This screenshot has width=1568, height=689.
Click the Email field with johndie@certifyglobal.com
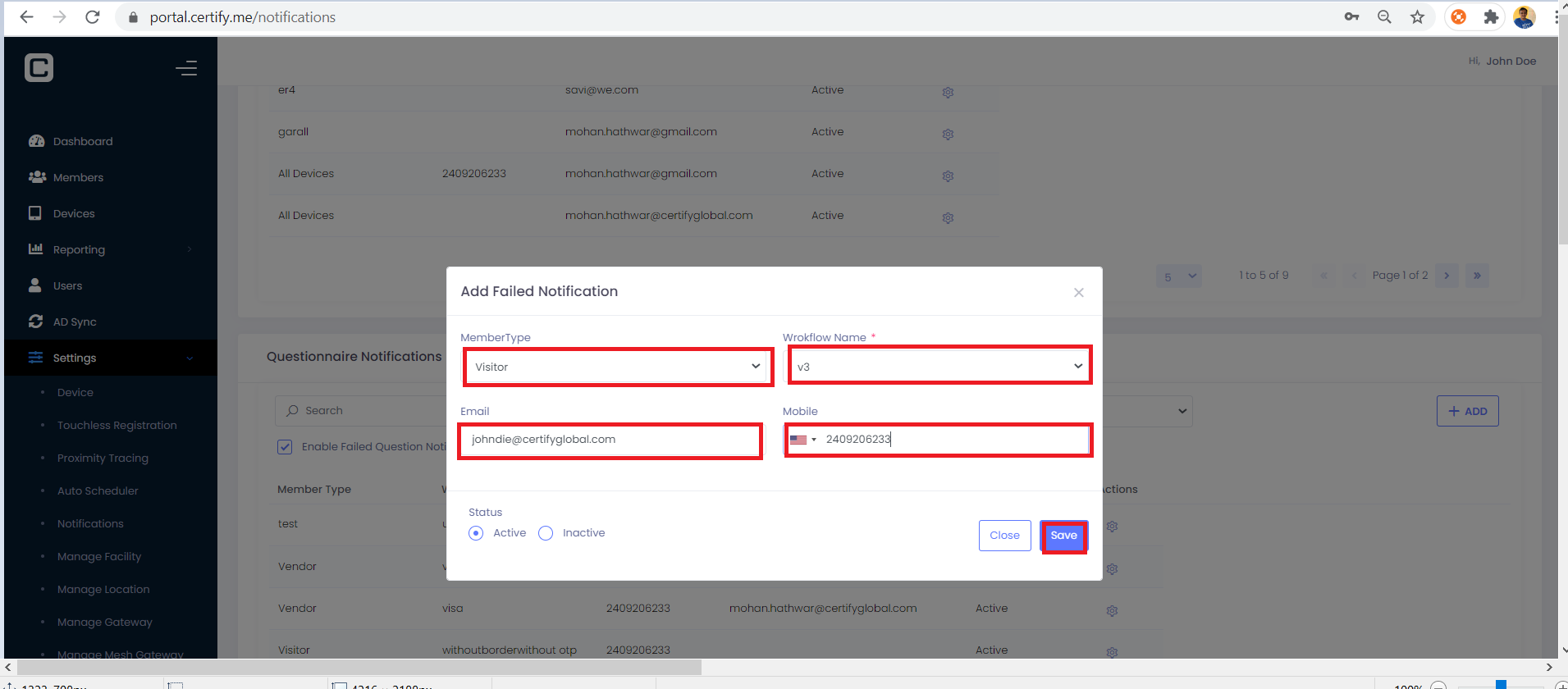pyautogui.click(x=610, y=440)
